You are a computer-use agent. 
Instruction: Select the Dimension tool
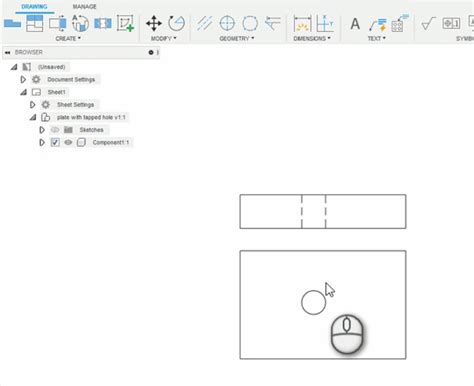pos(302,23)
